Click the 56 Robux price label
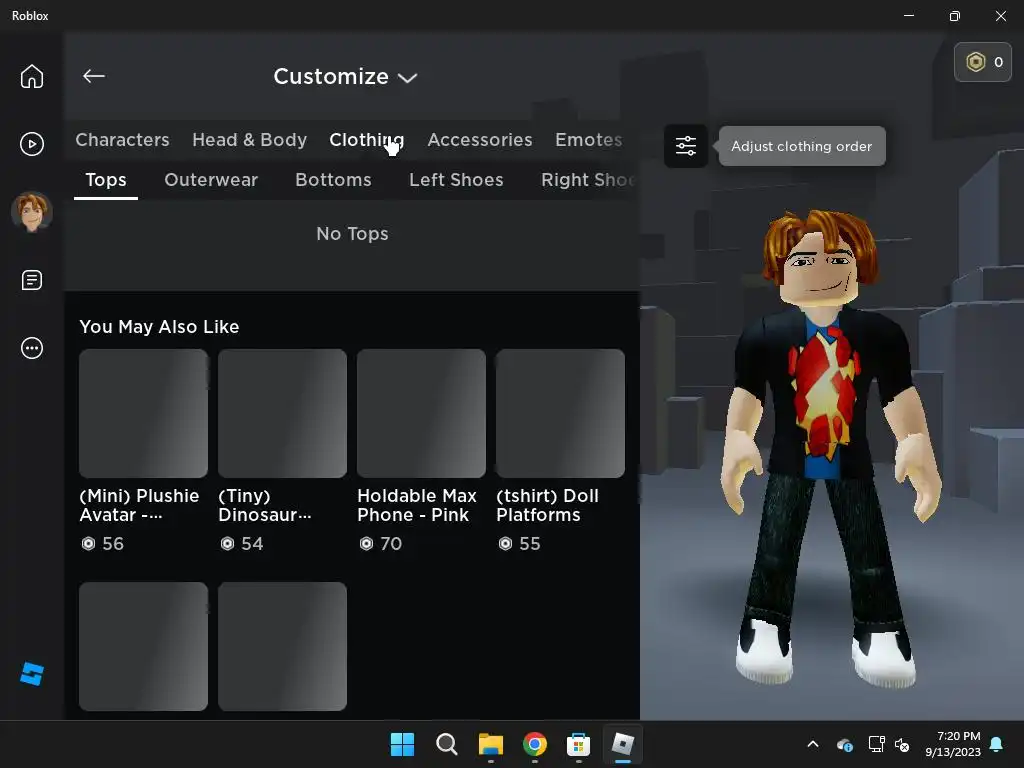The image size is (1024, 768). [103, 543]
